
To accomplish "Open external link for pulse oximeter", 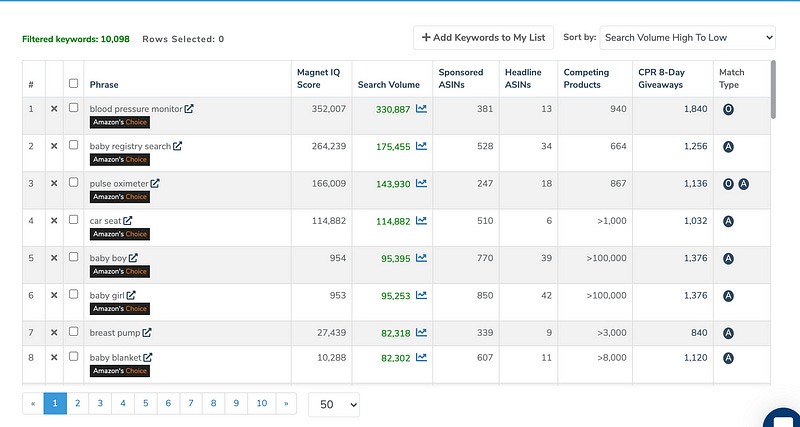I will click(x=155, y=183).
